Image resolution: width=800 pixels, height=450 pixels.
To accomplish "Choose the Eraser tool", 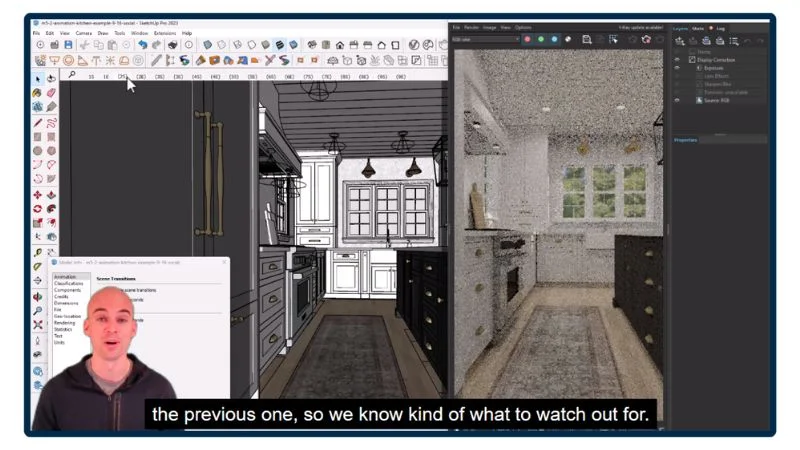I will pyautogui.click(x=52, y=93).
